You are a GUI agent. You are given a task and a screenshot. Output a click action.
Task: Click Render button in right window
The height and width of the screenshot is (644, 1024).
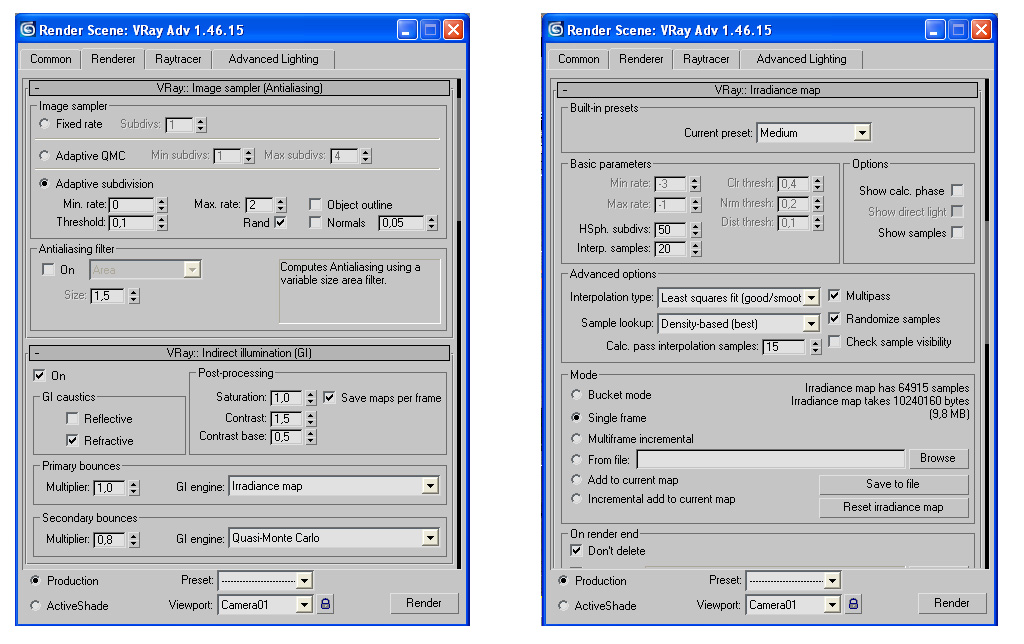(952, 603)
